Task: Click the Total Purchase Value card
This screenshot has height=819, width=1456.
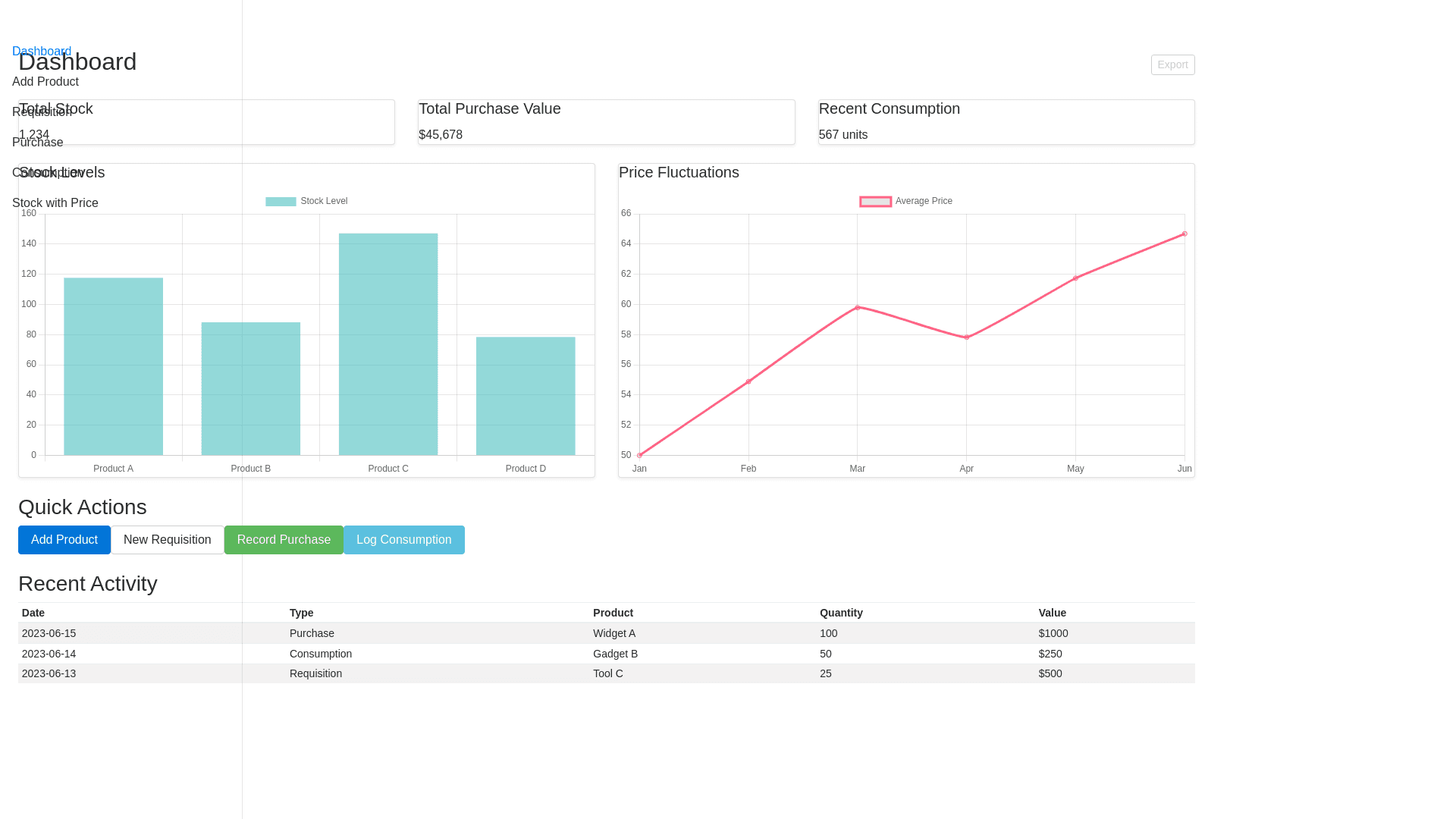Action: tap(606, 122)
